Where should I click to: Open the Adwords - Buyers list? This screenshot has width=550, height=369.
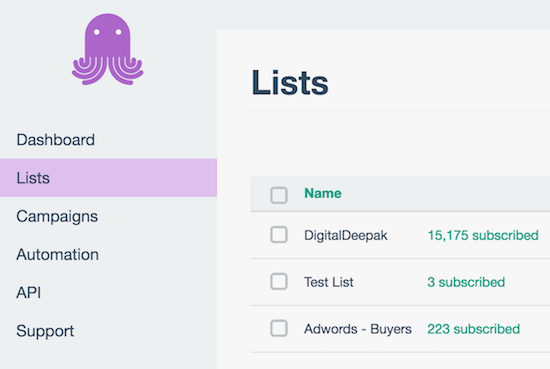click(x=358, y=329)
